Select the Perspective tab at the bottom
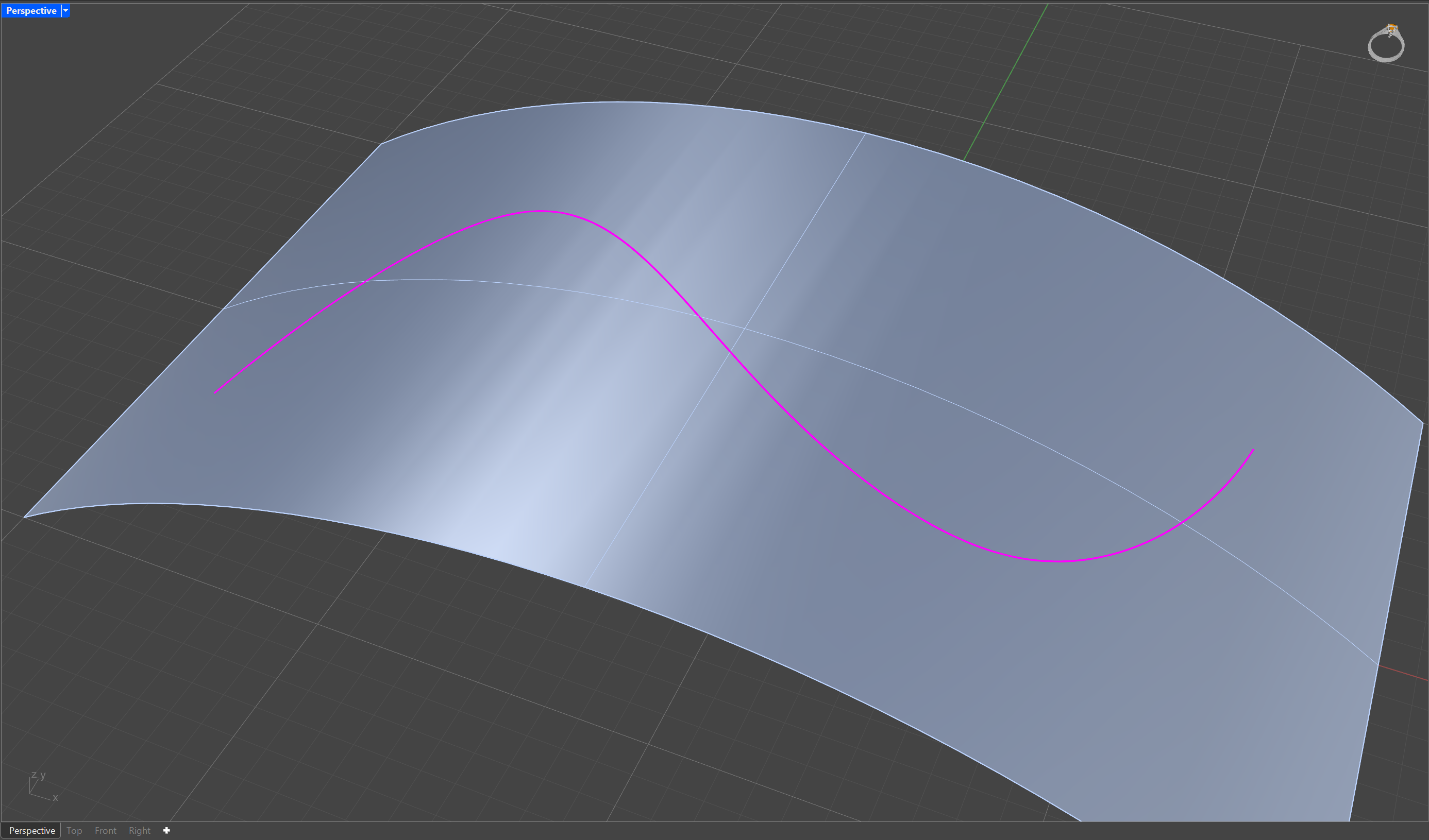The height and width of the screenshot is (840, 1429). pos(32,830)
